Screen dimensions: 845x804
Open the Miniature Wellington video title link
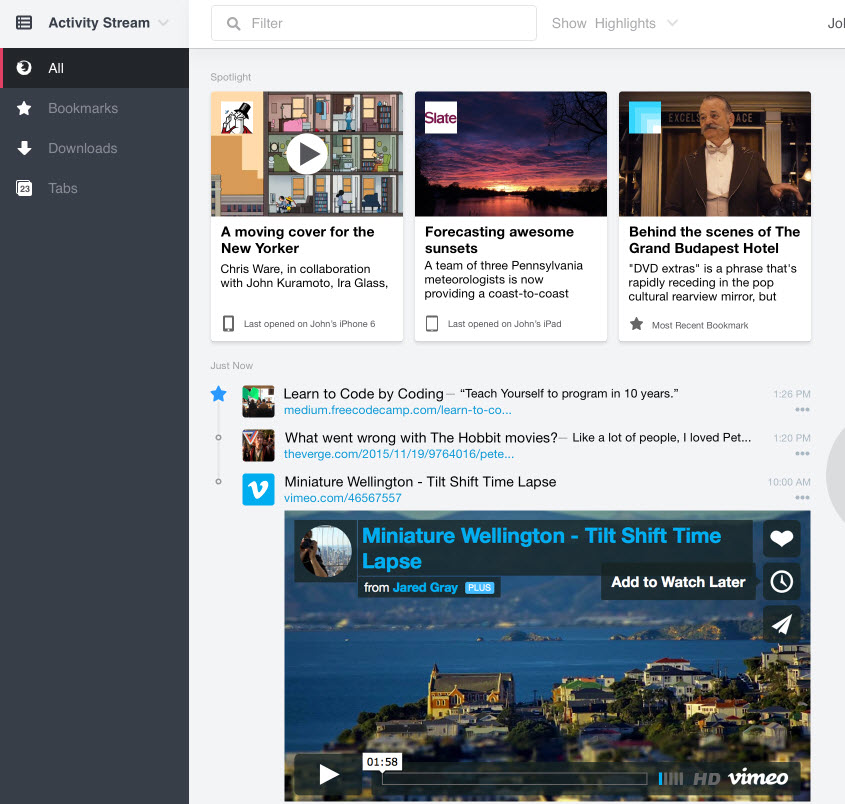tap(542, 548)
